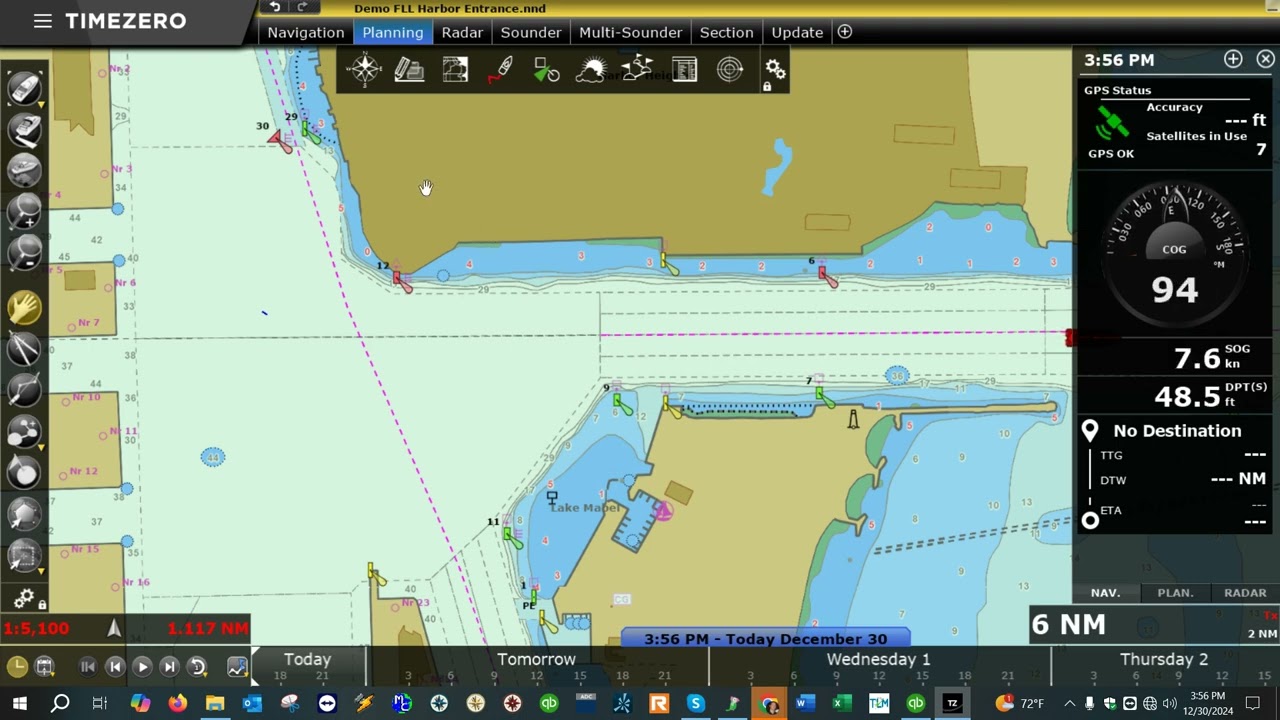The height and width of the screenshot is (720, 1280).
Task: Open the tide graph timeline button
Action: [237, 667]
